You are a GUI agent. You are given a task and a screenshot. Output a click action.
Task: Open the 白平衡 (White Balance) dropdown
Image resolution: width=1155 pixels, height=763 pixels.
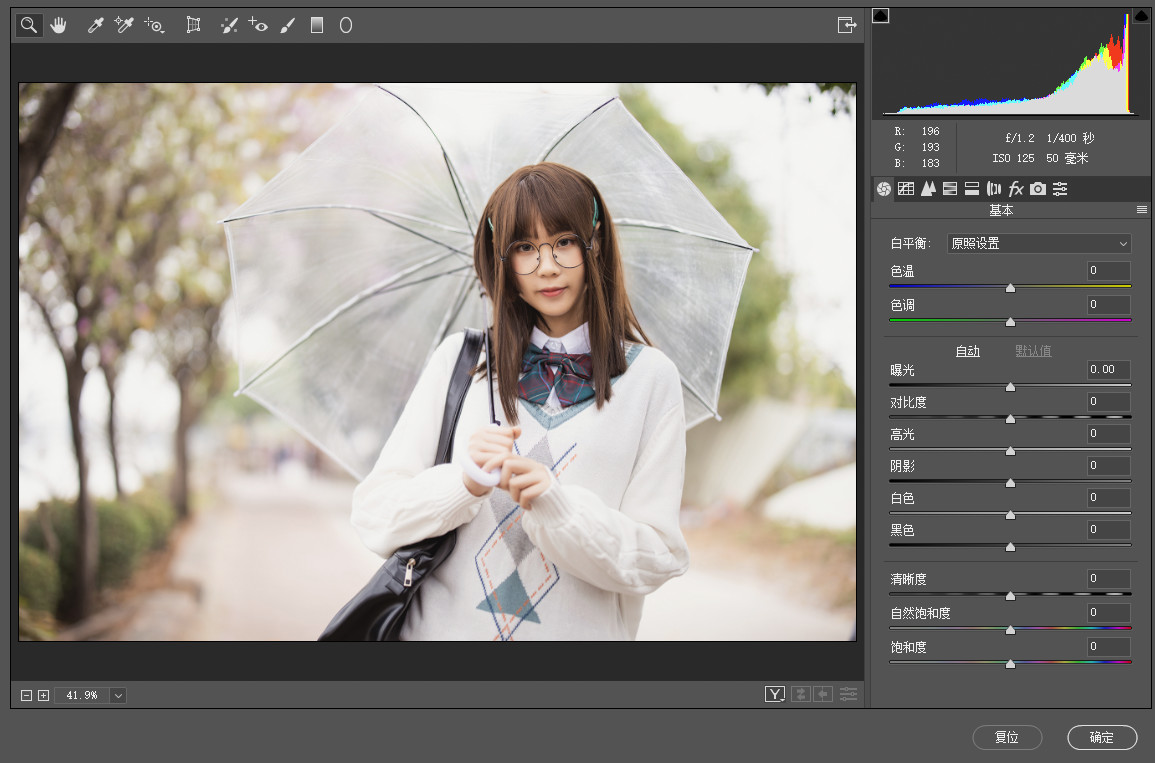point(1039,244)
